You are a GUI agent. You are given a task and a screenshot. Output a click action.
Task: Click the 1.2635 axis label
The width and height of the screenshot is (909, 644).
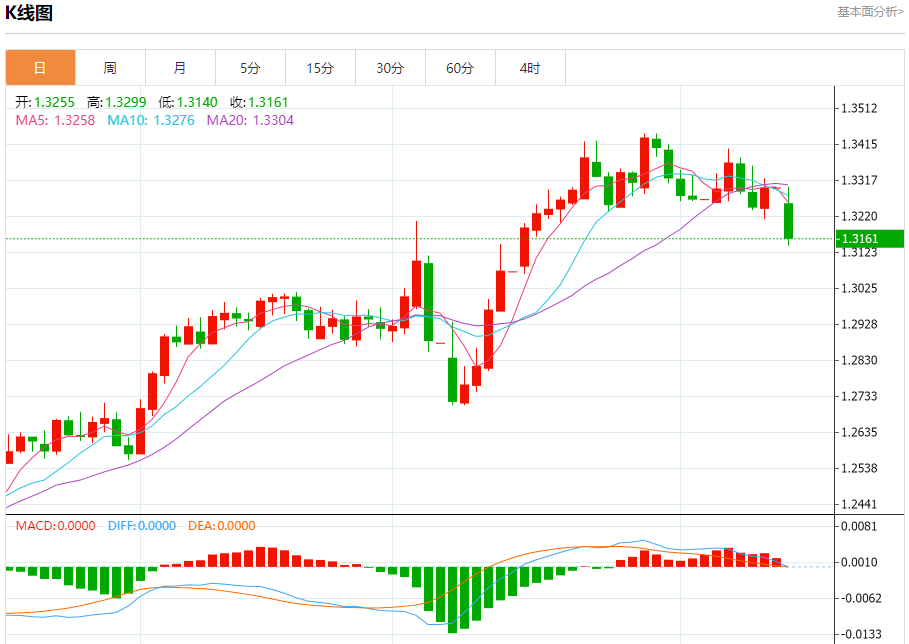click(859, 432)
